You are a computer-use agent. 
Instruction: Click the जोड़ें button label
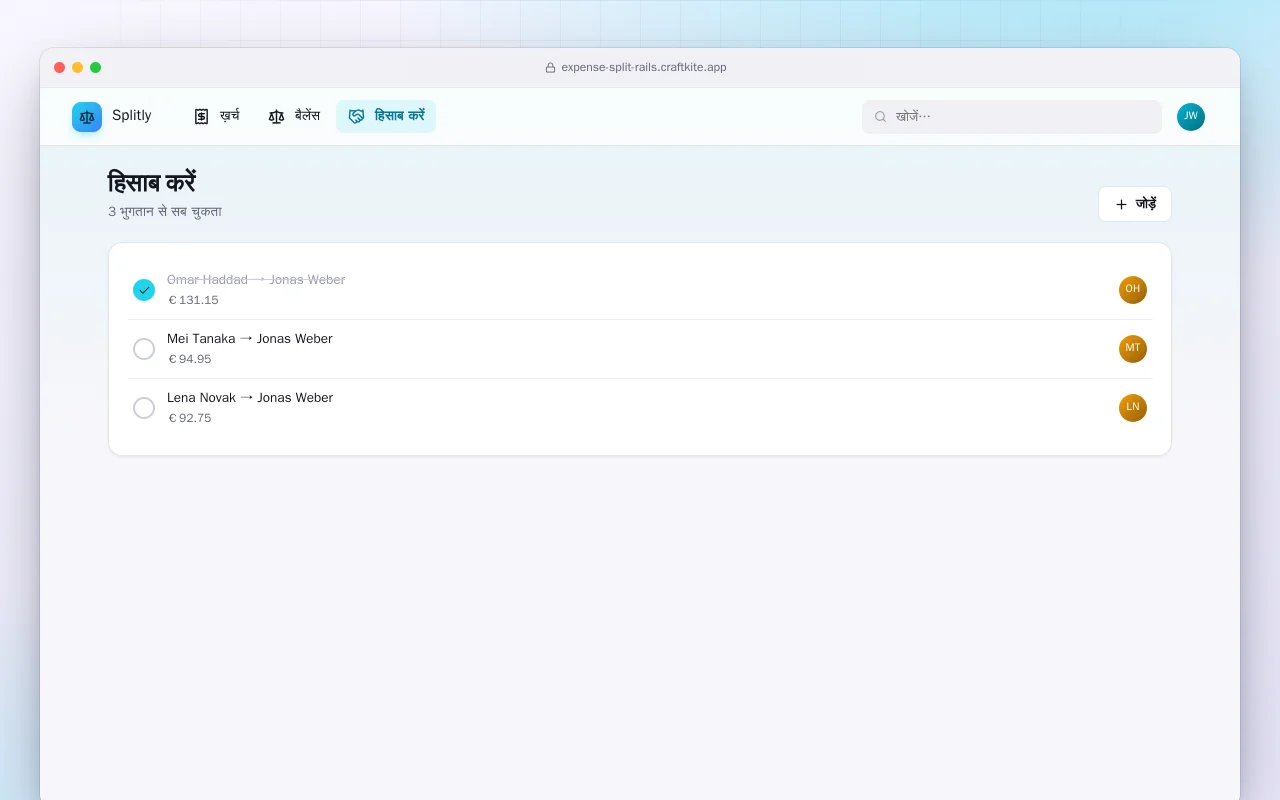point(1146,204)
